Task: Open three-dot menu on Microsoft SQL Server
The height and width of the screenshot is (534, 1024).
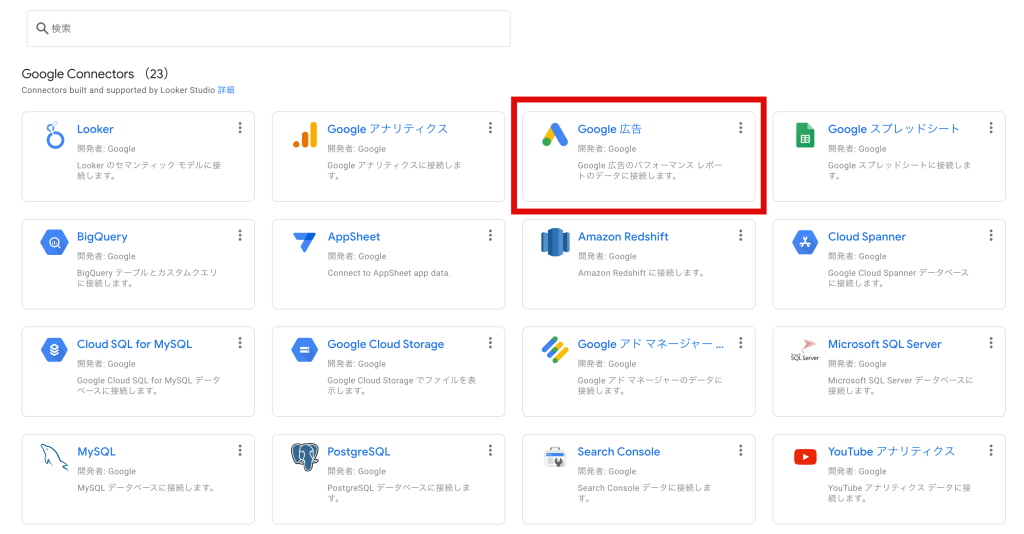Action: [x=991, y=343]
